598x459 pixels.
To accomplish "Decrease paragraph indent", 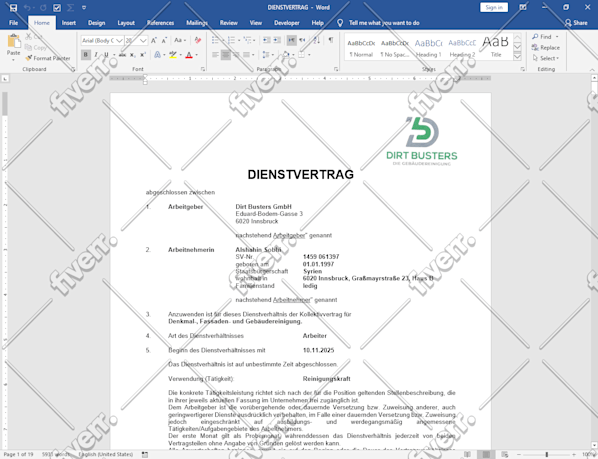I will [267, 40].
